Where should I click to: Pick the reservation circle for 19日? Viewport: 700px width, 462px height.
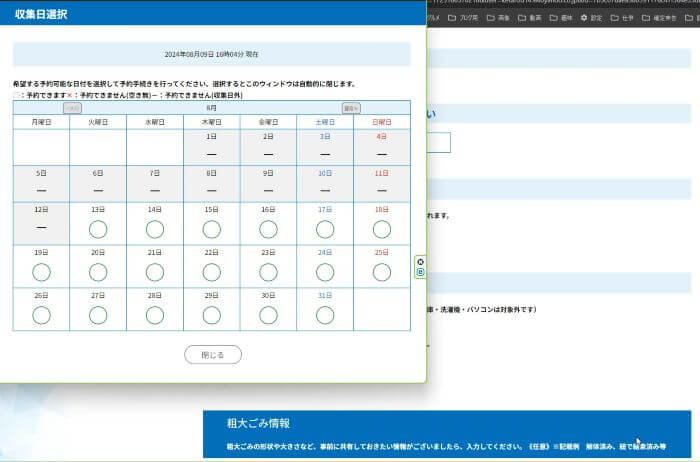(41, 272)
